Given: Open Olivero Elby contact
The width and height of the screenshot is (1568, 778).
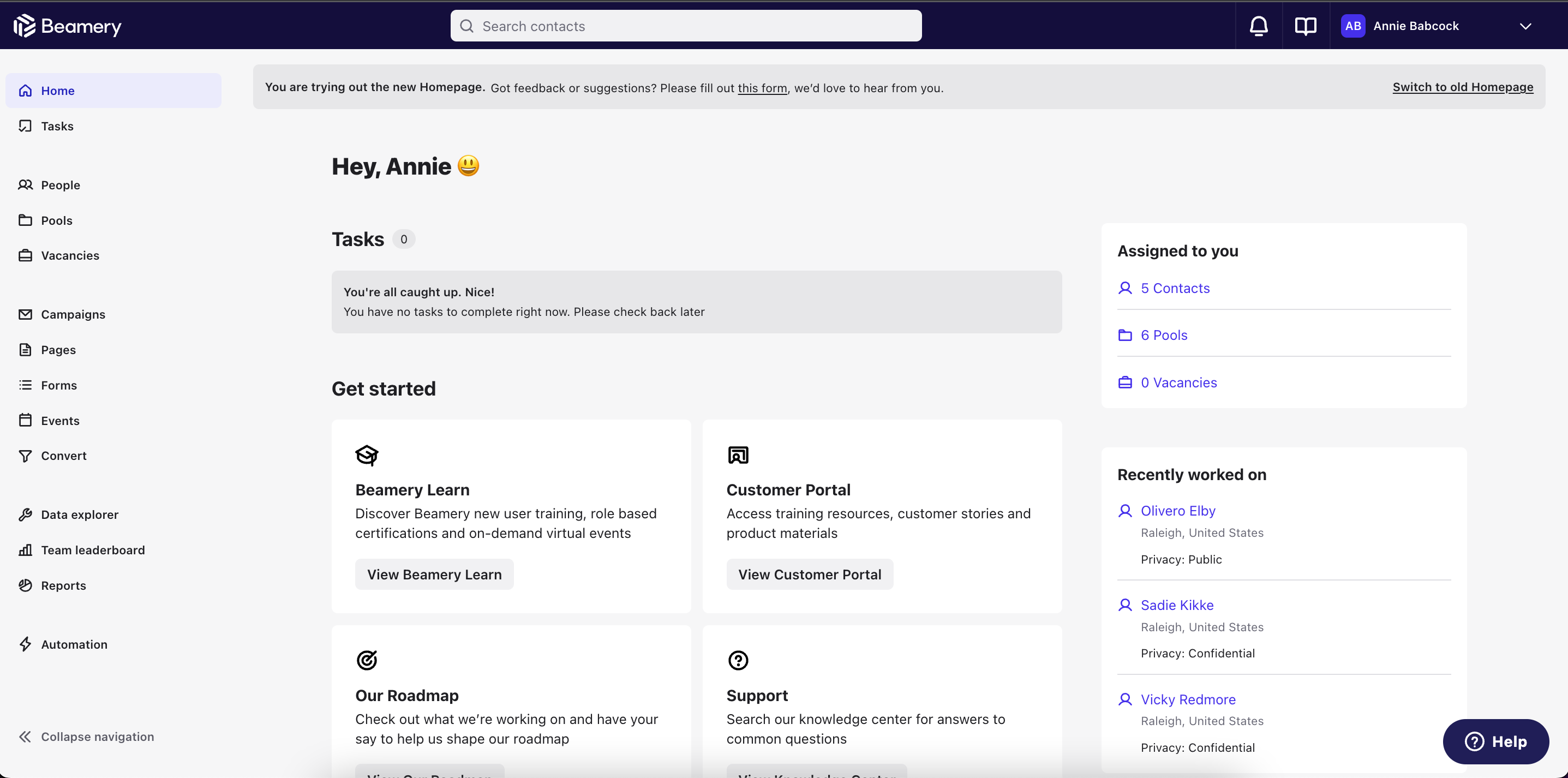Looking at the screenshot, I should click(x=1178, y=511).
